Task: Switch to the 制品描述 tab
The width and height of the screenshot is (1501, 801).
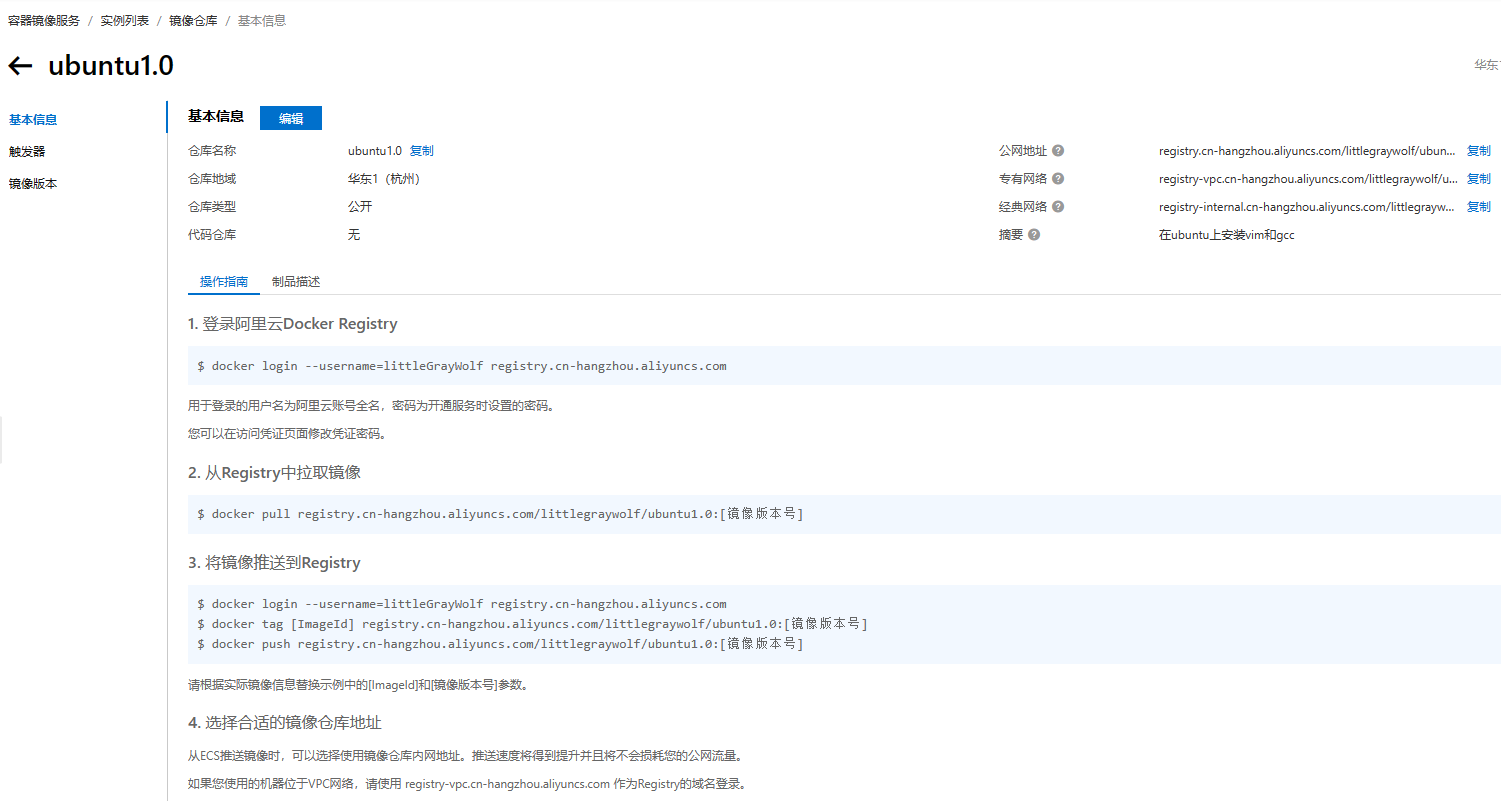Action: pyautogui.click(x=296, y=282)
